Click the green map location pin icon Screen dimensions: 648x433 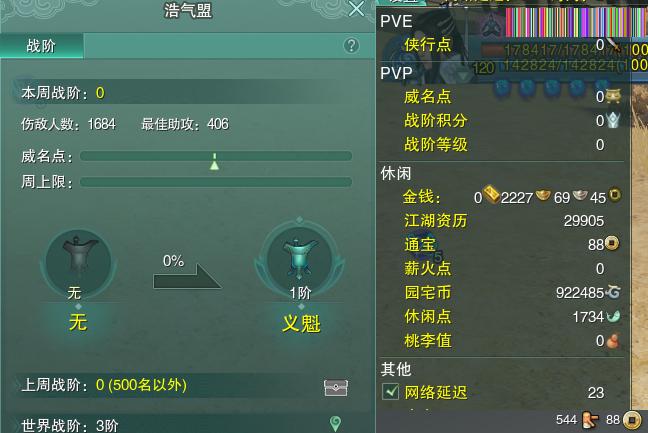click(336, 424)
